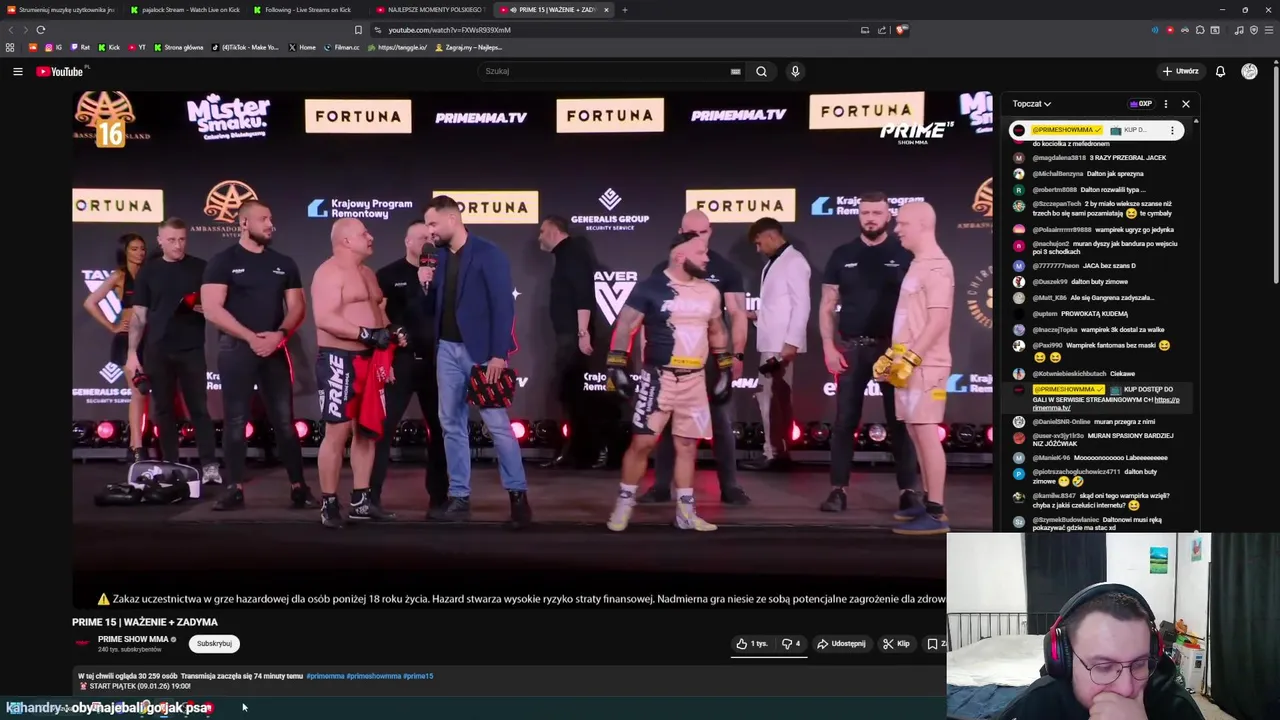Open the Strona główna bookmark

click(179, 47)
